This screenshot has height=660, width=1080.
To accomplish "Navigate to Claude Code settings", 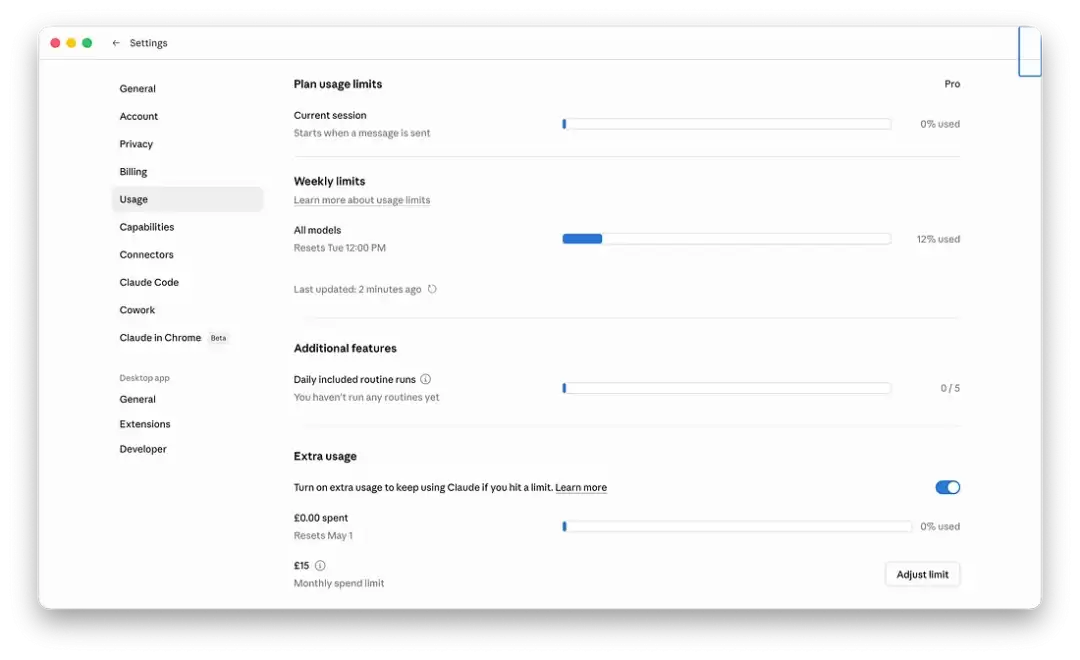I will pyautogui.click(x=149, y=282).
